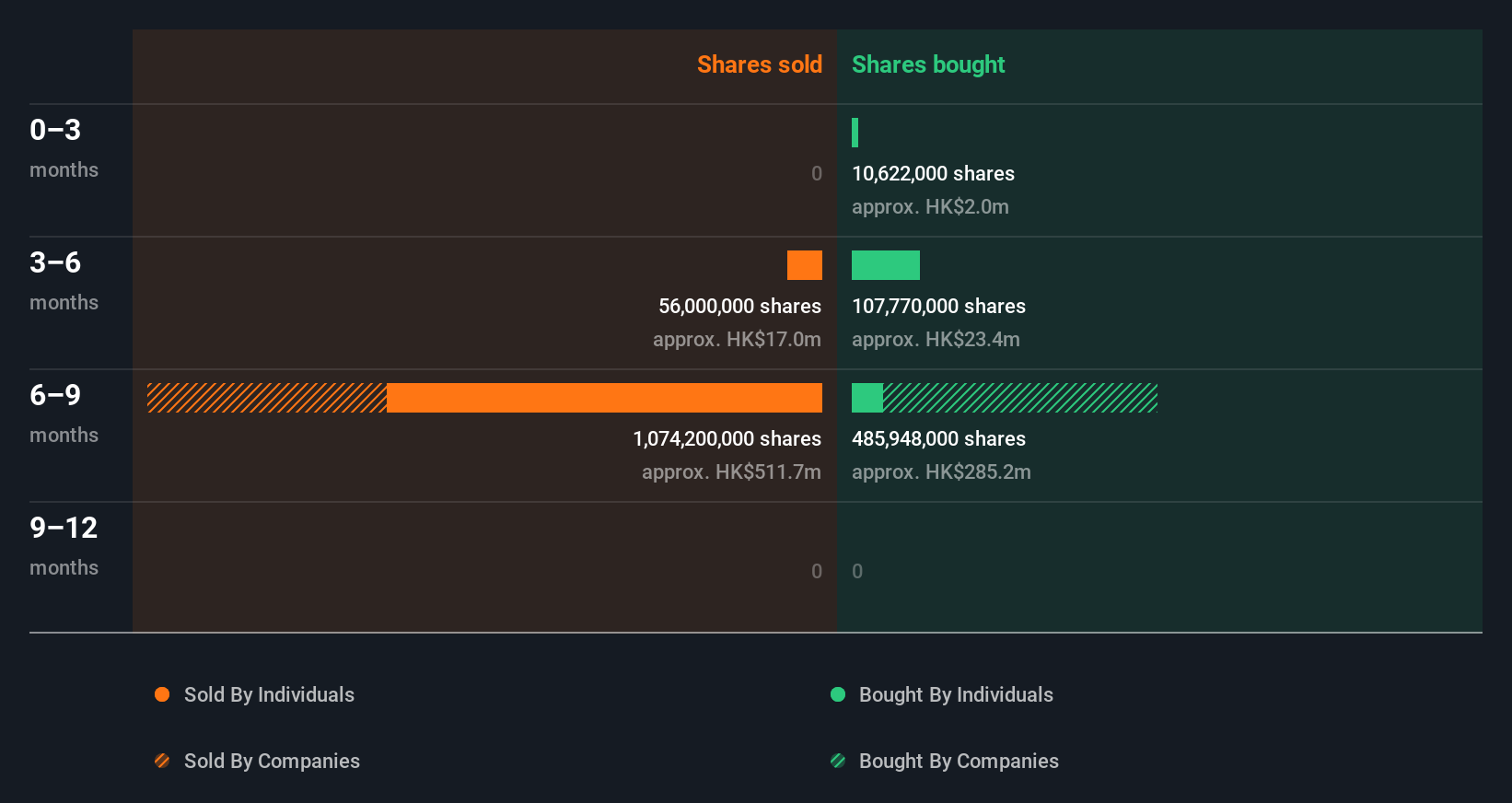Screen dimensions: 1512x803
Task: Click the approx. HK$511.7m value
Action: [x=731, y=471]
